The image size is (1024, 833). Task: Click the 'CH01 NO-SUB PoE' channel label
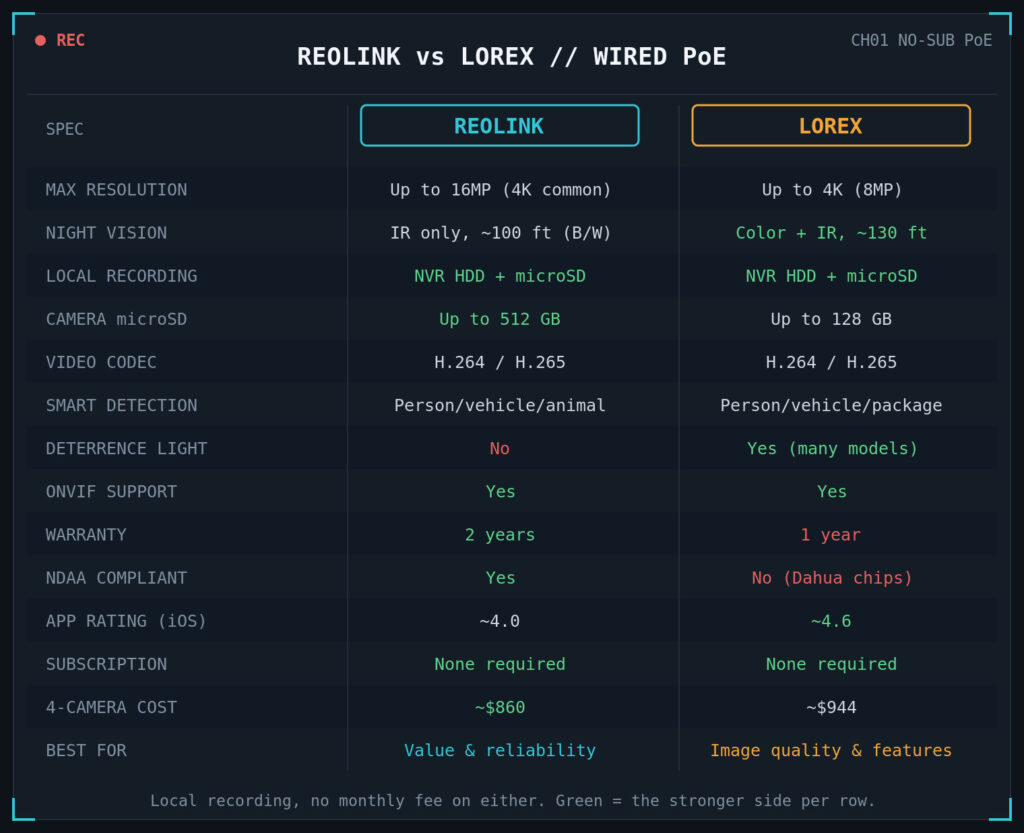[x=921, y=40]
